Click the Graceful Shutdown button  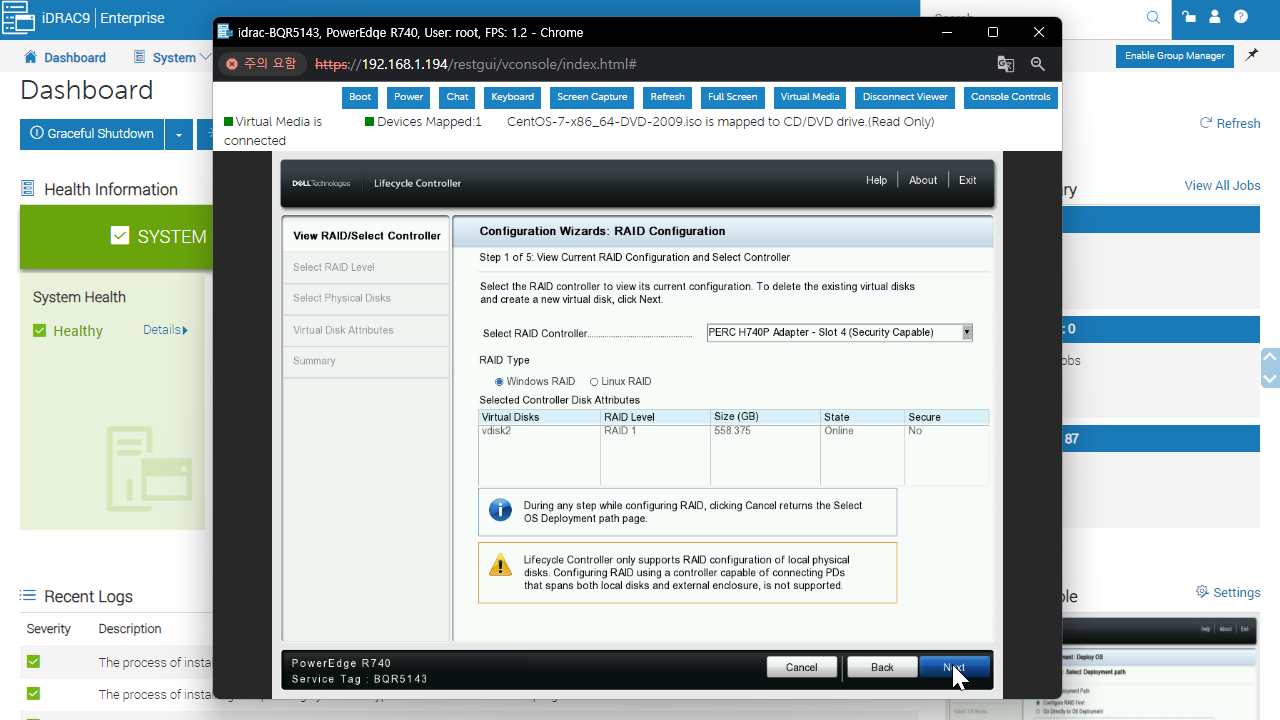[92, 134]
